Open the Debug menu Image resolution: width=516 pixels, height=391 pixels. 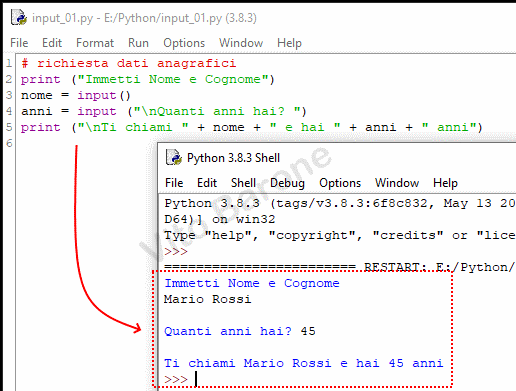click(x=287, y=183)
